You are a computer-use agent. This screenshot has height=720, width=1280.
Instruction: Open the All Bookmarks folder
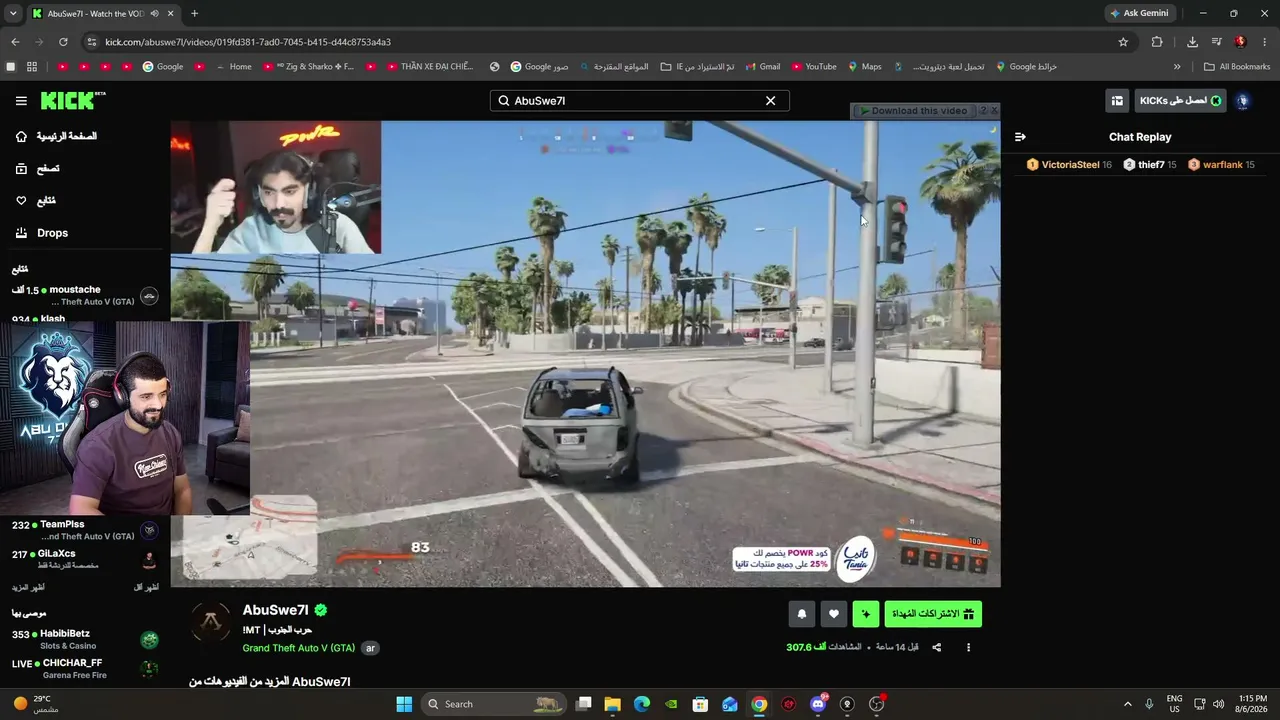coord(1237,67)
